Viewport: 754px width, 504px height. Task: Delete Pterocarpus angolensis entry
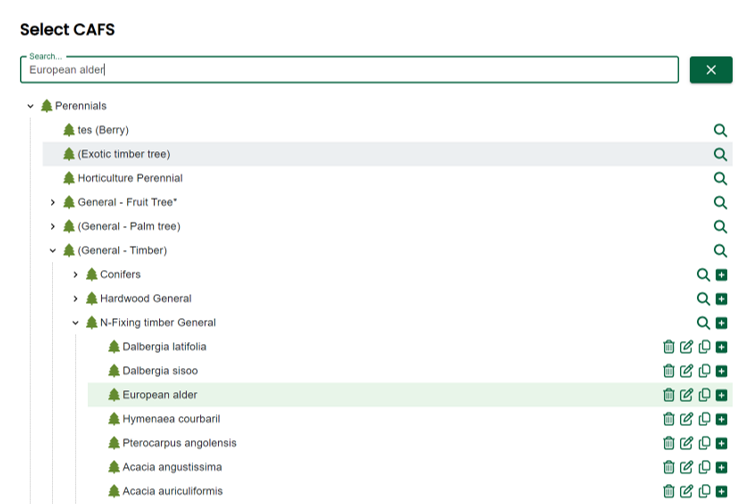[x=668, y=443]
